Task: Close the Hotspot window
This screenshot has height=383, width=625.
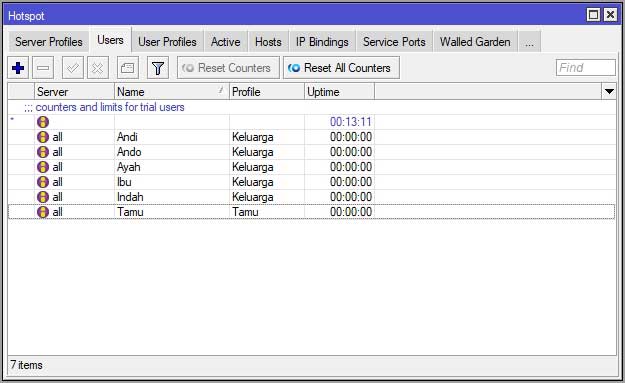Action: (611, 15)
